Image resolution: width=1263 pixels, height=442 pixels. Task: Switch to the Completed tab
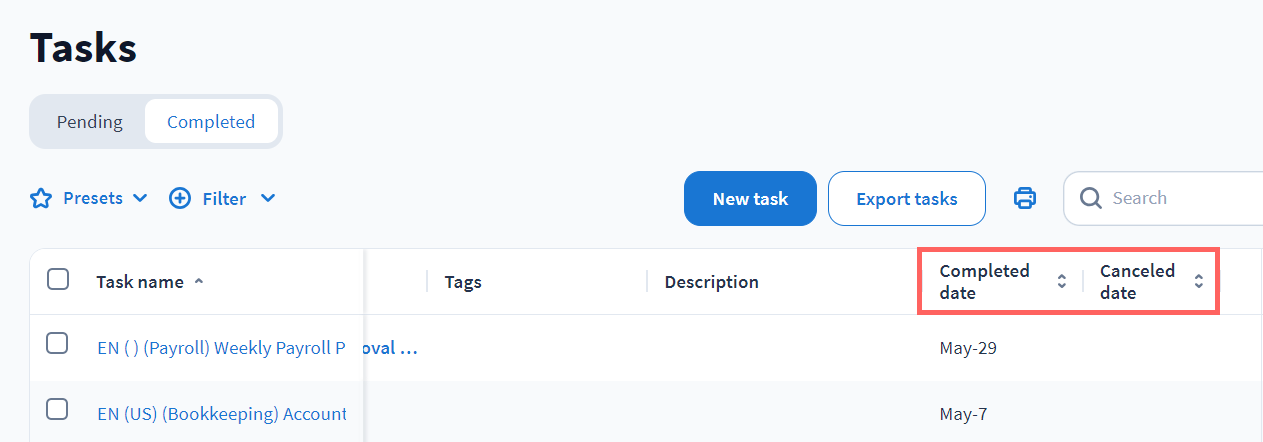211,122
